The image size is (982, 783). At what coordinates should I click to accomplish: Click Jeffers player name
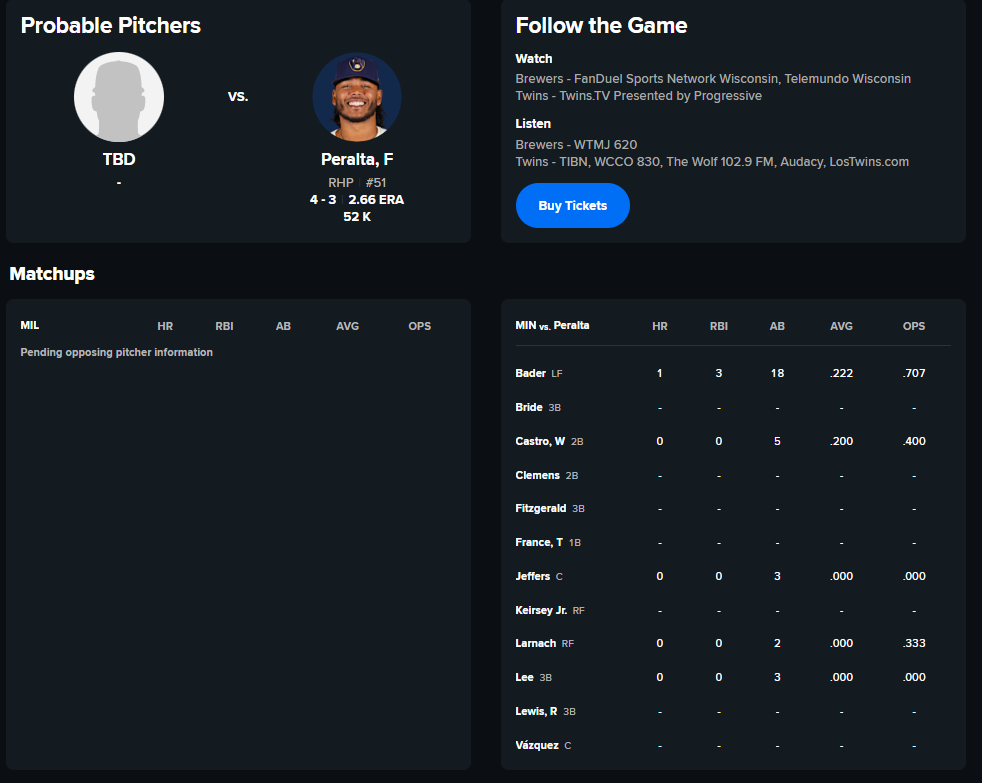(x=532, y=576)
